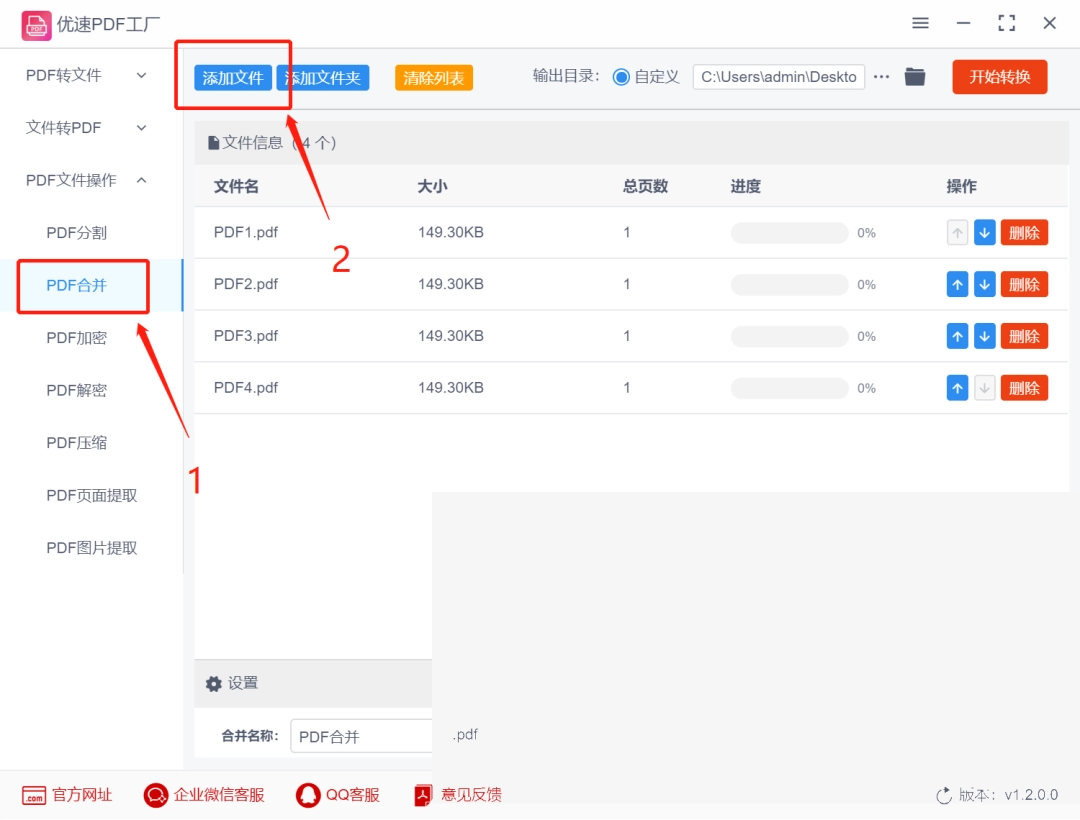Click the 进度 column header
The height and width of the screenshot is (820, 1080).
[745, 187]
